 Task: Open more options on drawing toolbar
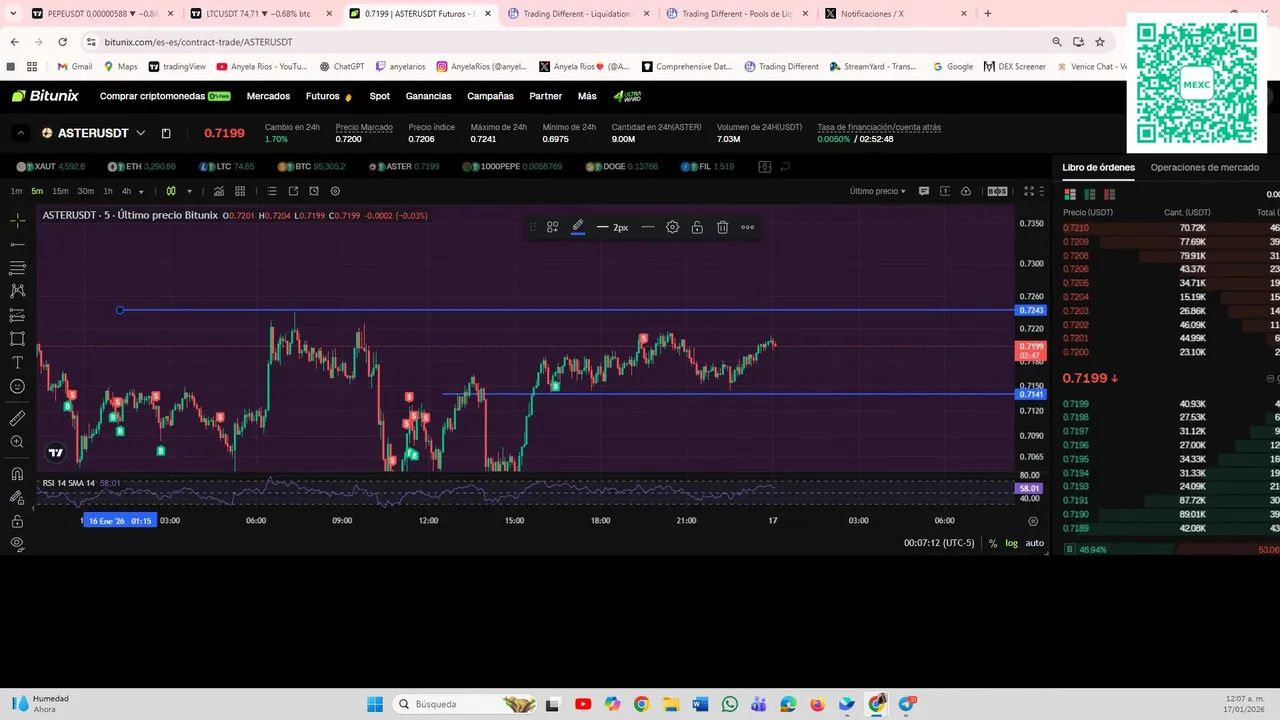tap(747, 227)
